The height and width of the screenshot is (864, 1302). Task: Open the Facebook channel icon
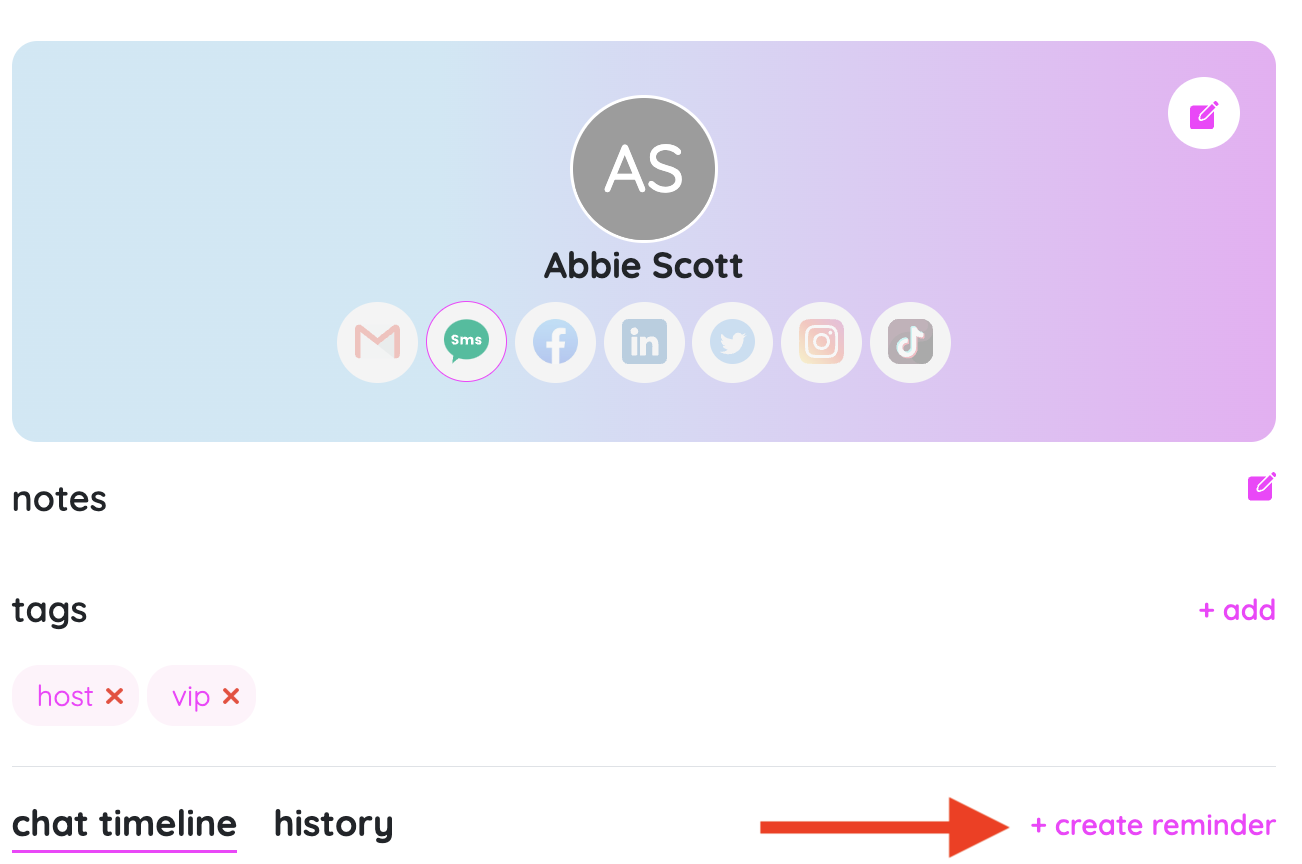[555, 343]
